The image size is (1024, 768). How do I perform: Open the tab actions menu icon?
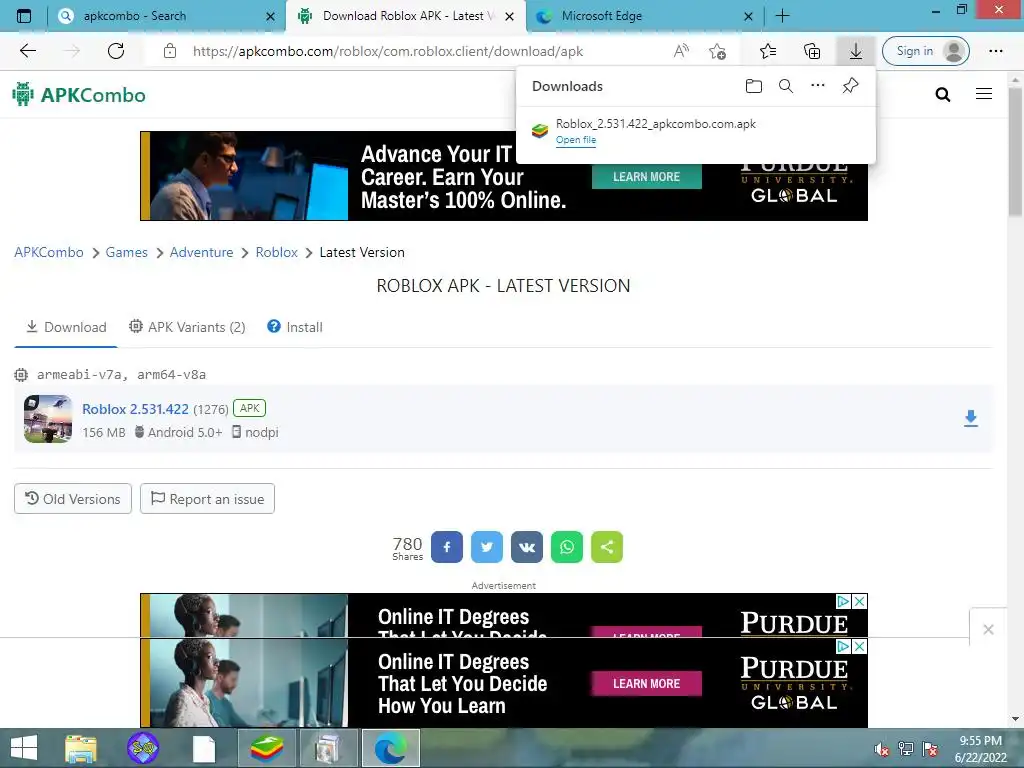24,16
